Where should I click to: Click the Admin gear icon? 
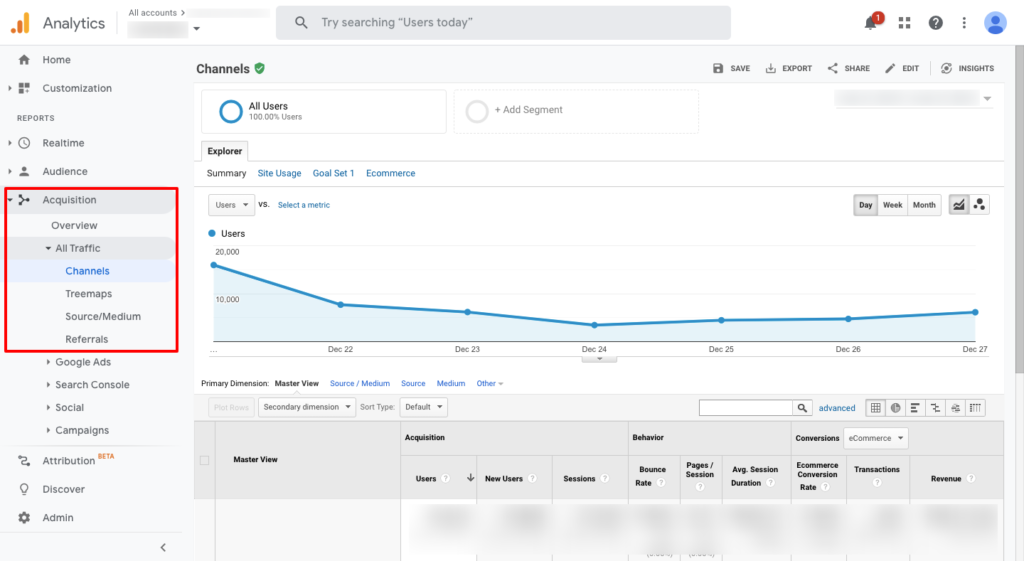(24, 517)
